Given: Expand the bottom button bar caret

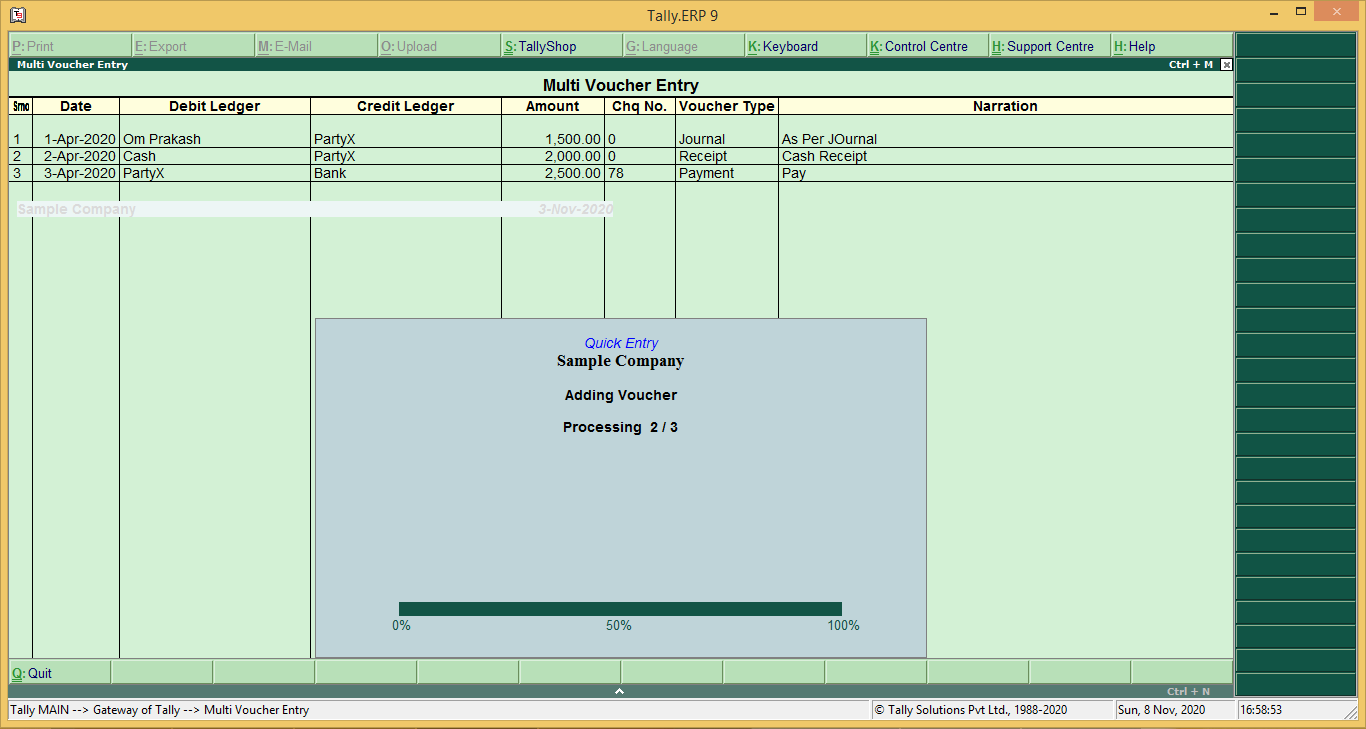Looking at the screenshot, I should coord(619,689).
